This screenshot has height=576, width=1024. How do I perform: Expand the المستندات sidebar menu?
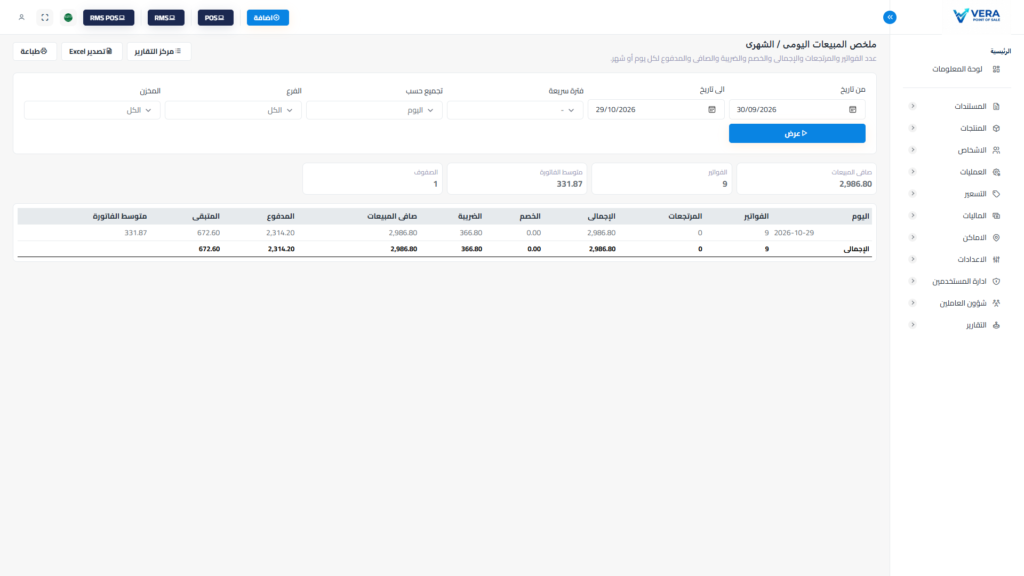pyautogui.click(x=955, y=106)
